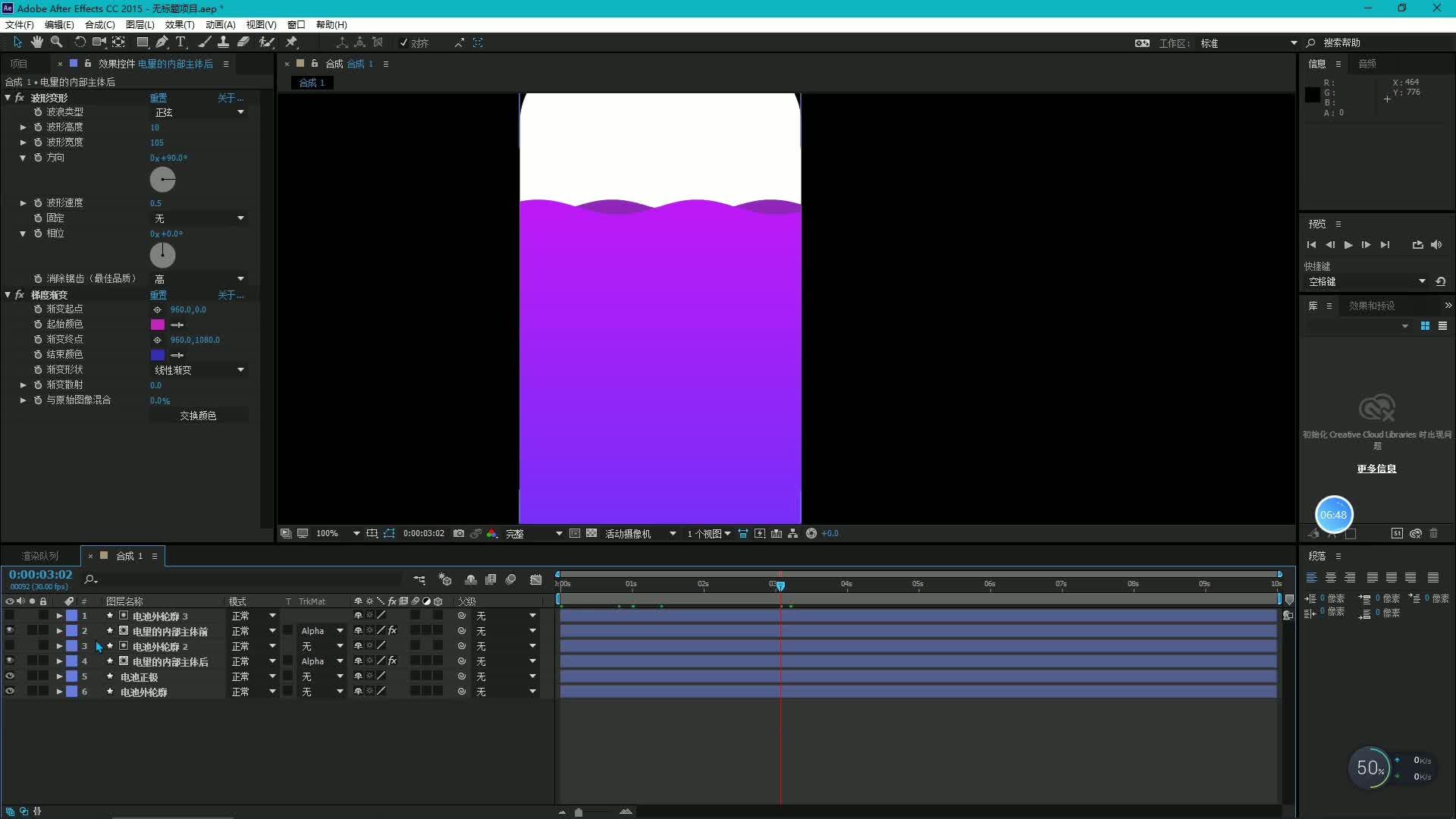
Task: Toggle the 对齐 snapping checkbox
Action: coord(403,43)
